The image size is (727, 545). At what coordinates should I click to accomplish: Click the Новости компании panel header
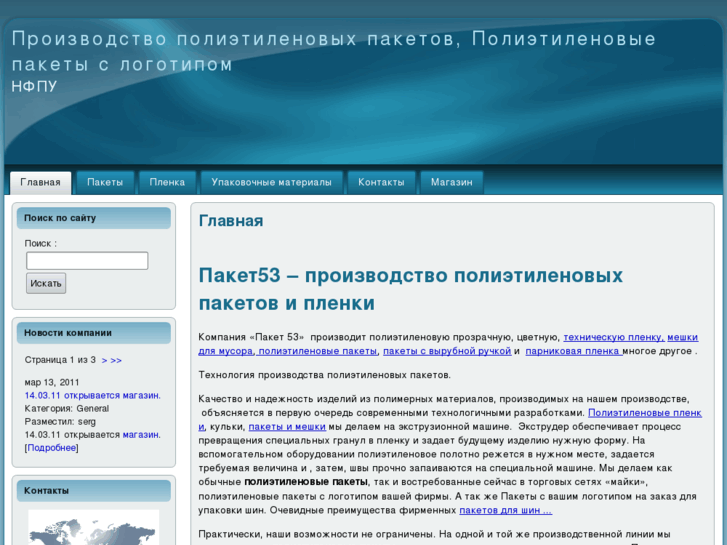coord(94,333)
